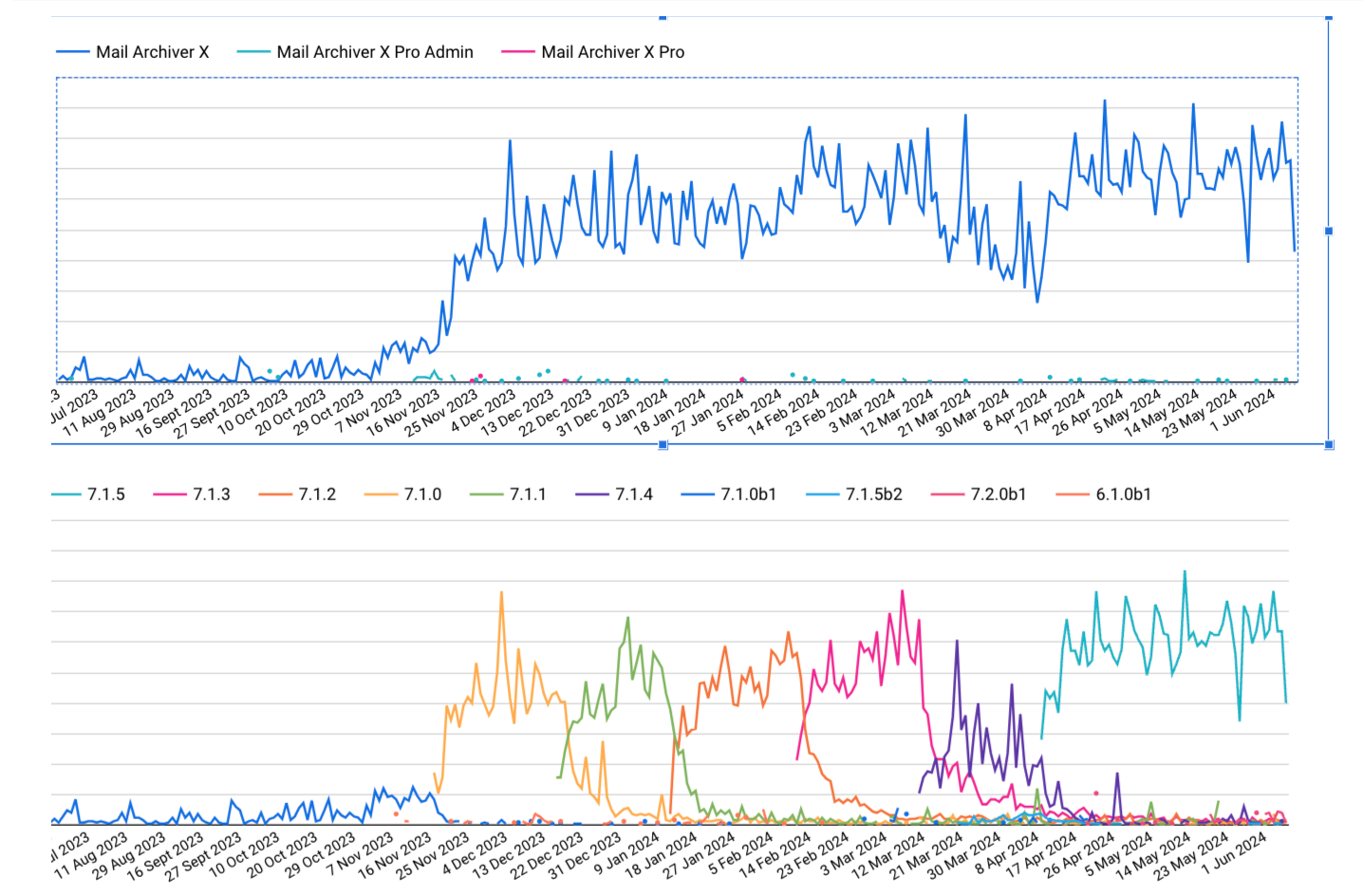
Task: Toggle Mail Archiver X Pro Admin legend entry
Action: (x=355, y=52)
